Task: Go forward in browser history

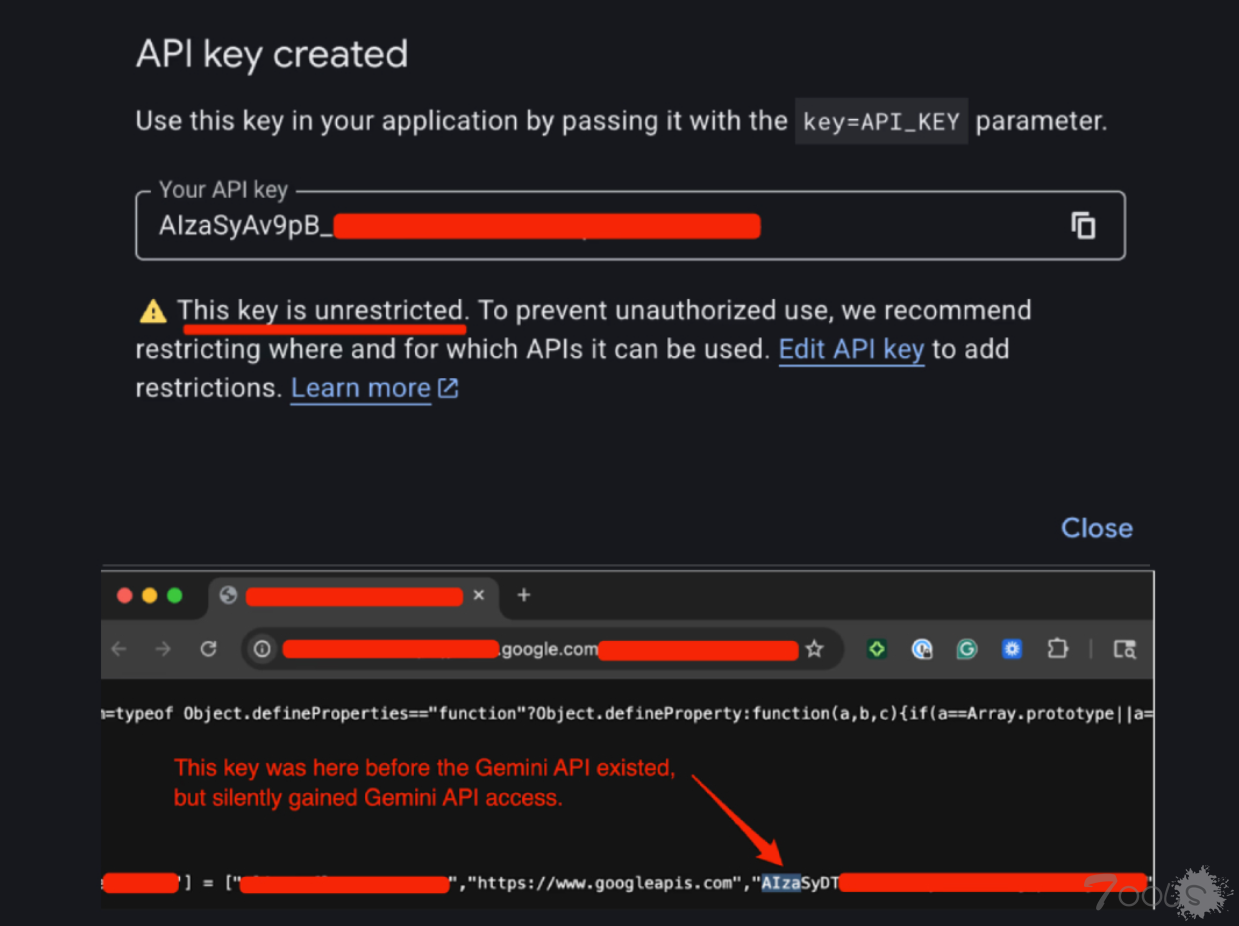Action: [163, 649]
